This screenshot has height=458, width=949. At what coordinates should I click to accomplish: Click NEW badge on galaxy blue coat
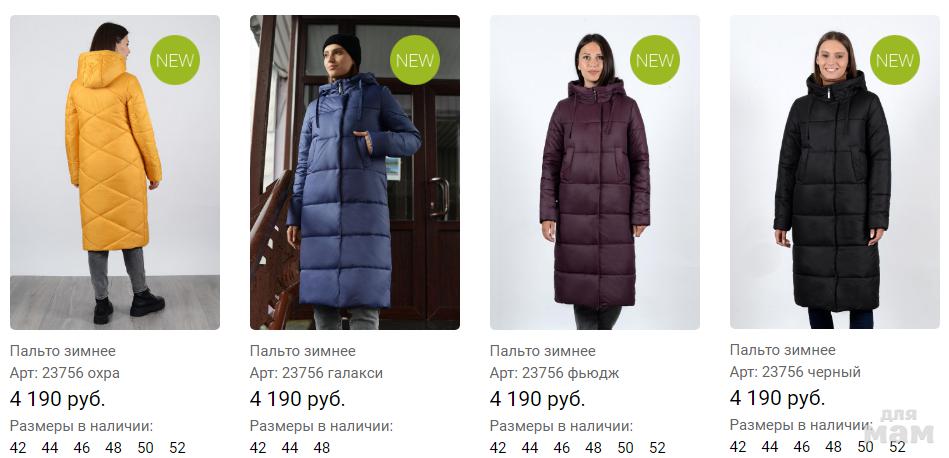pyautogui.click(x=415, y=60)
